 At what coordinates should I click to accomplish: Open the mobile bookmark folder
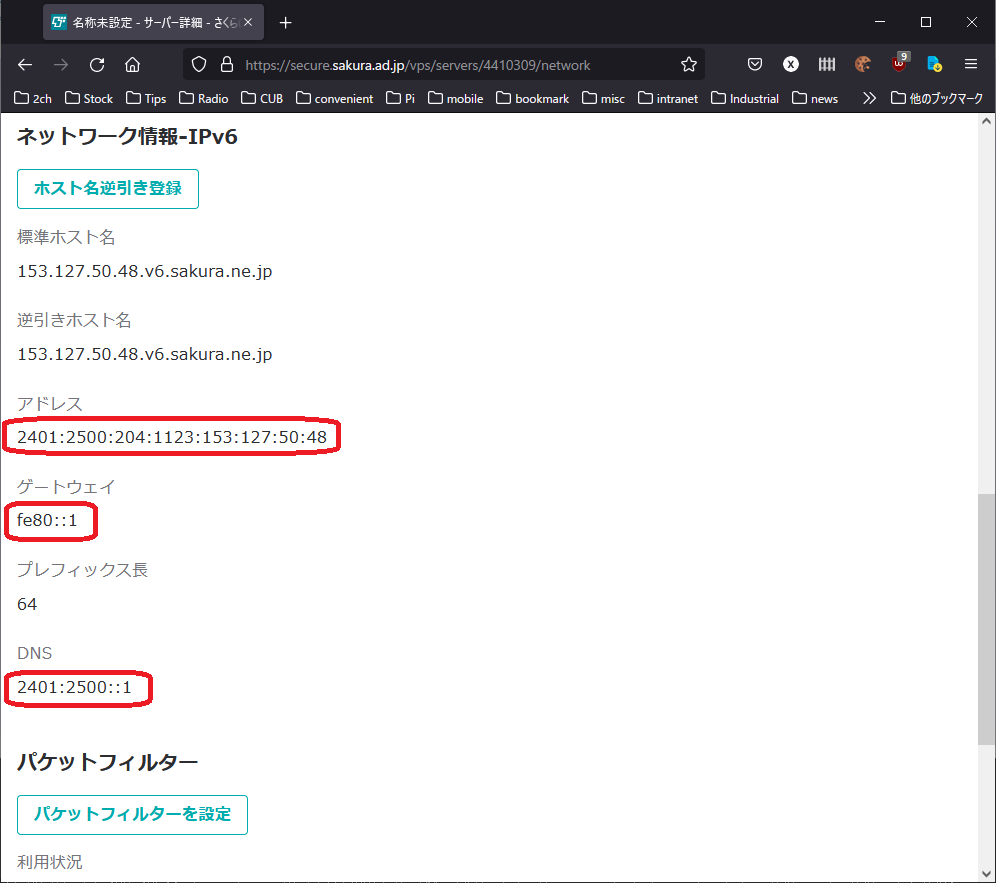(x=455, y=98)
